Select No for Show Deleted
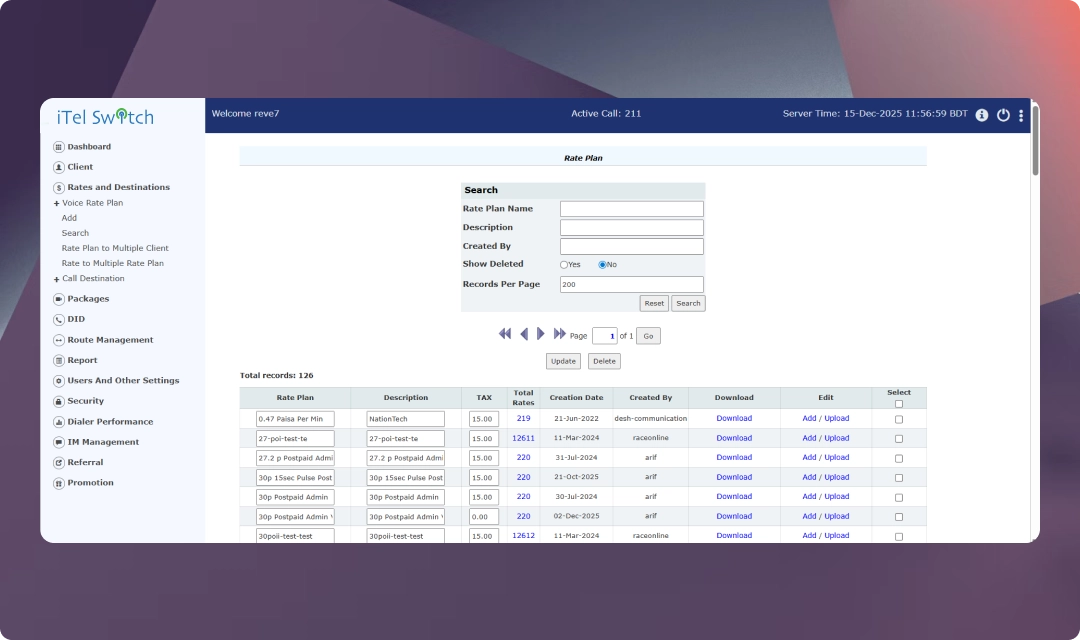The width and height of the screenshot is (1080, 640). (602, 265)
